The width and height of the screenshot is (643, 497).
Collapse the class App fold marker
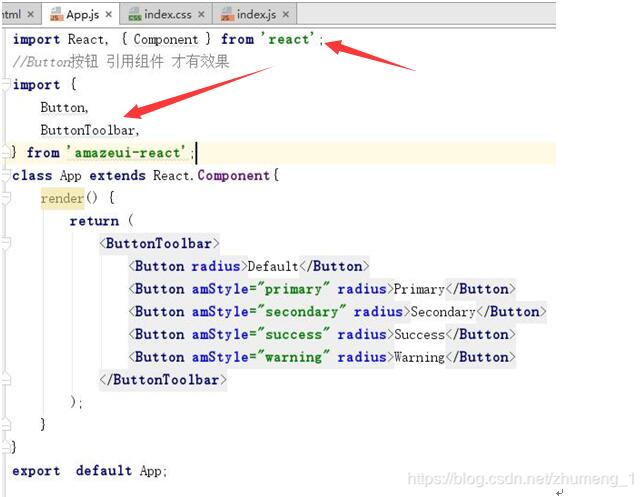pyautogui.click(x=5, y=176)
